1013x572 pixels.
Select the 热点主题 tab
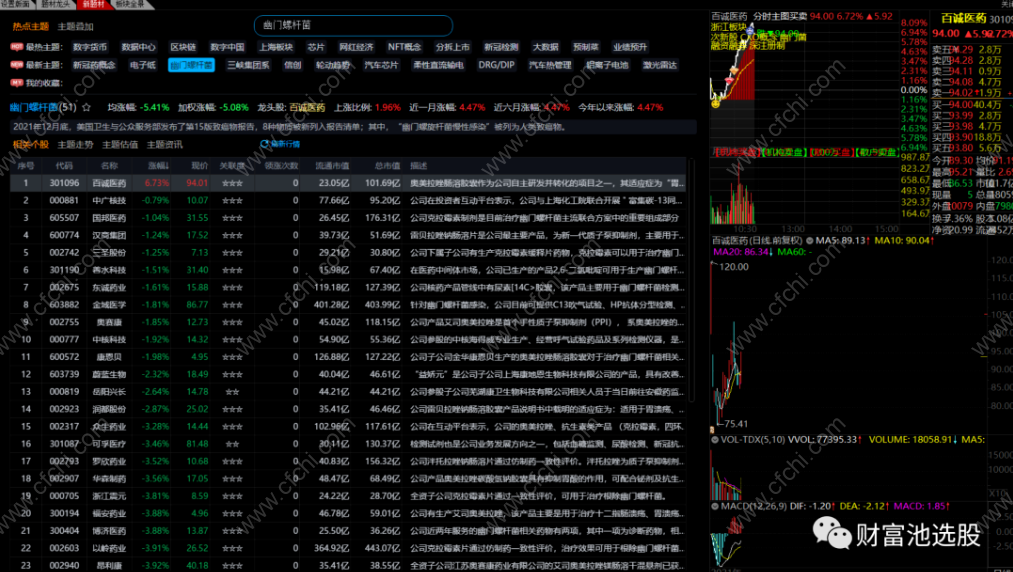30,26
